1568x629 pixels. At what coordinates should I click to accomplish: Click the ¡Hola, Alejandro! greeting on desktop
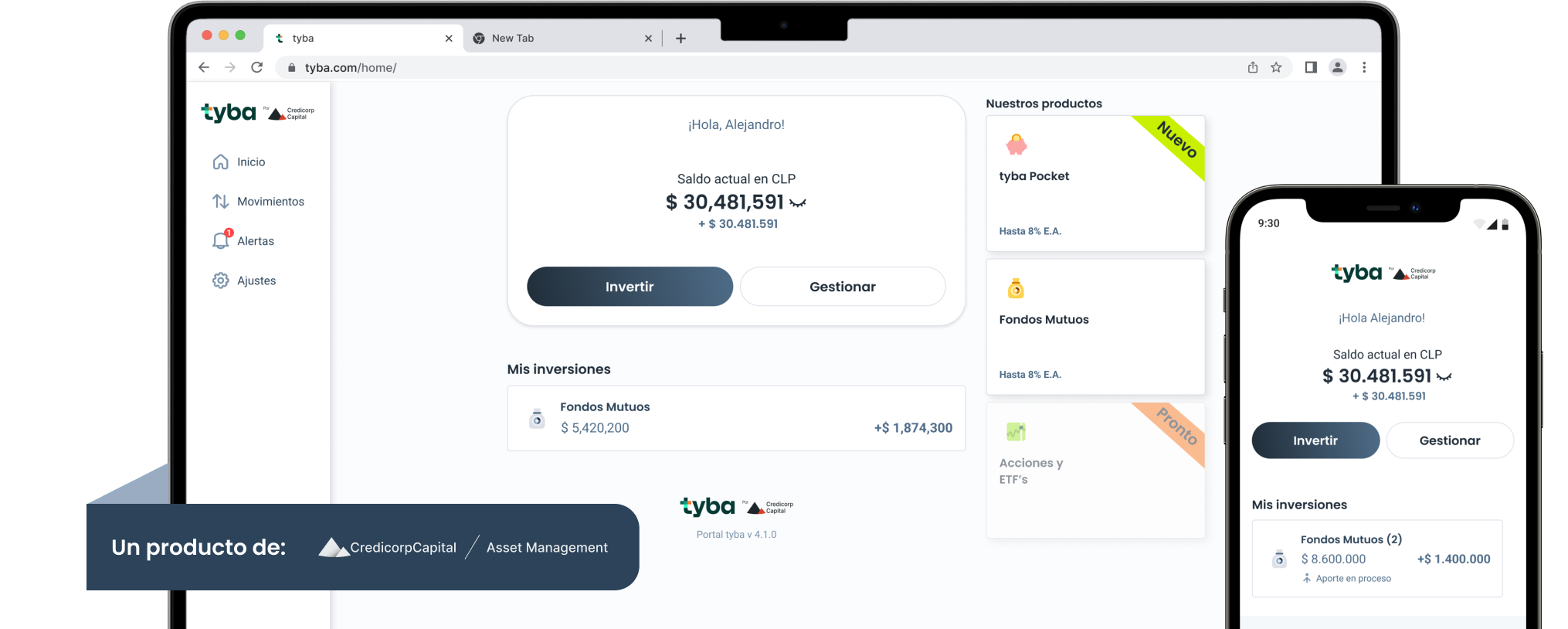pos(736,124)
